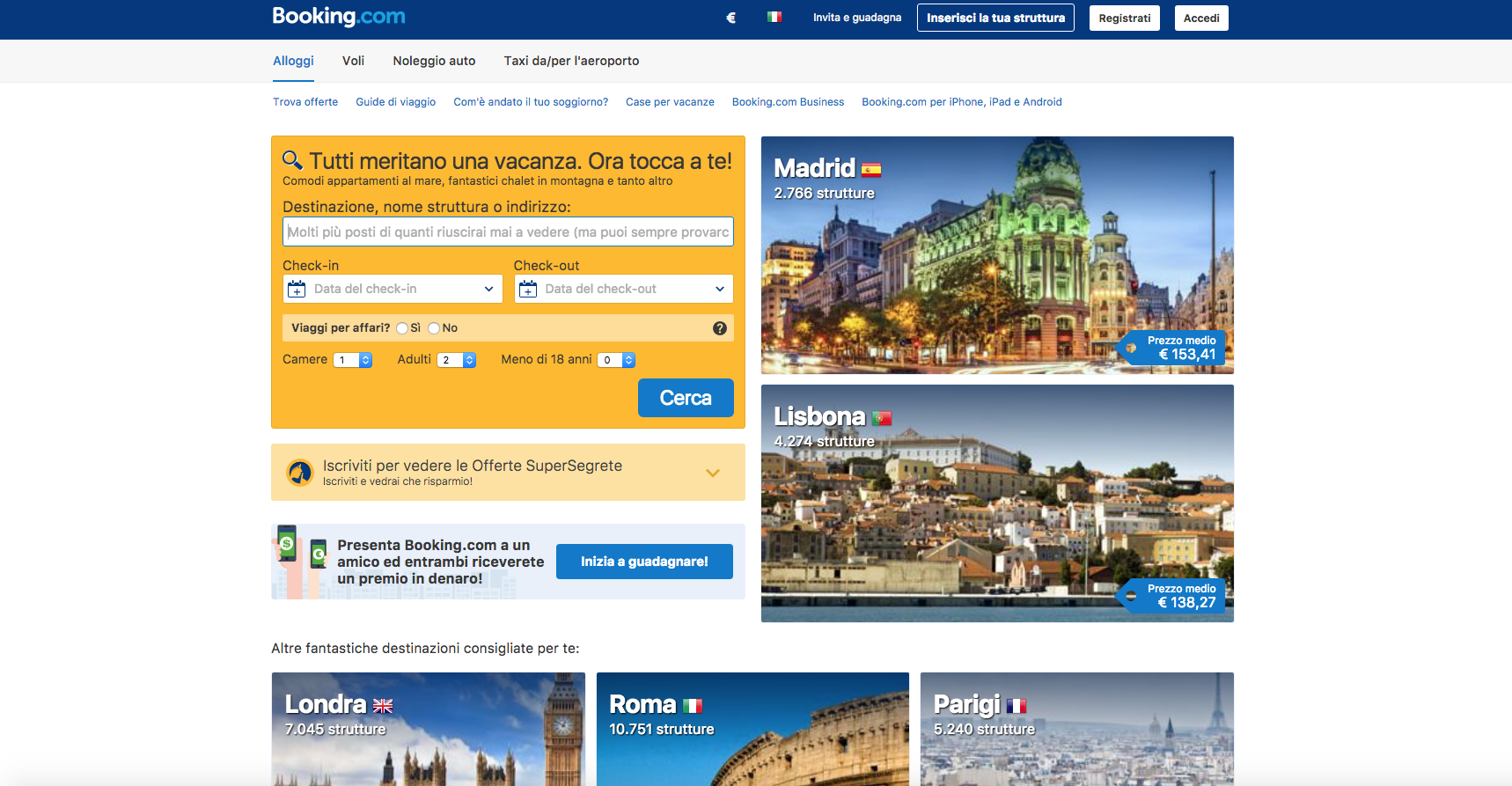Click the Accedi button
This screenshot has width=1512, height=786.
(1201, 18)
